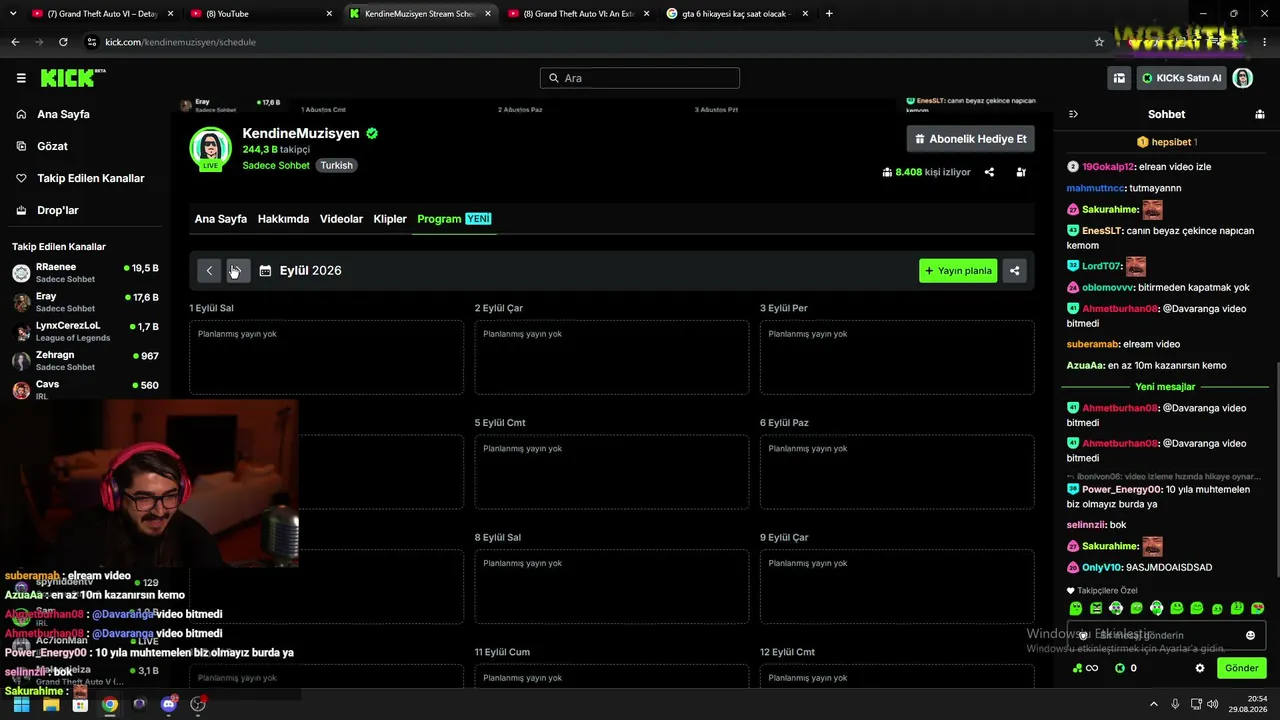Open the shop icon beside KICKs Satın Al
This screenshot has width=1280, height=720.
tap(1119, 78)
